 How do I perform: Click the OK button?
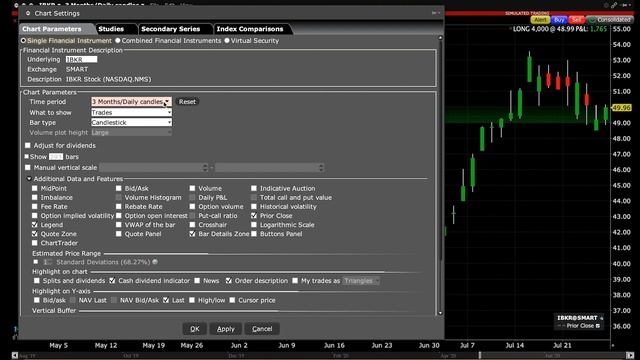coord(195,329)
